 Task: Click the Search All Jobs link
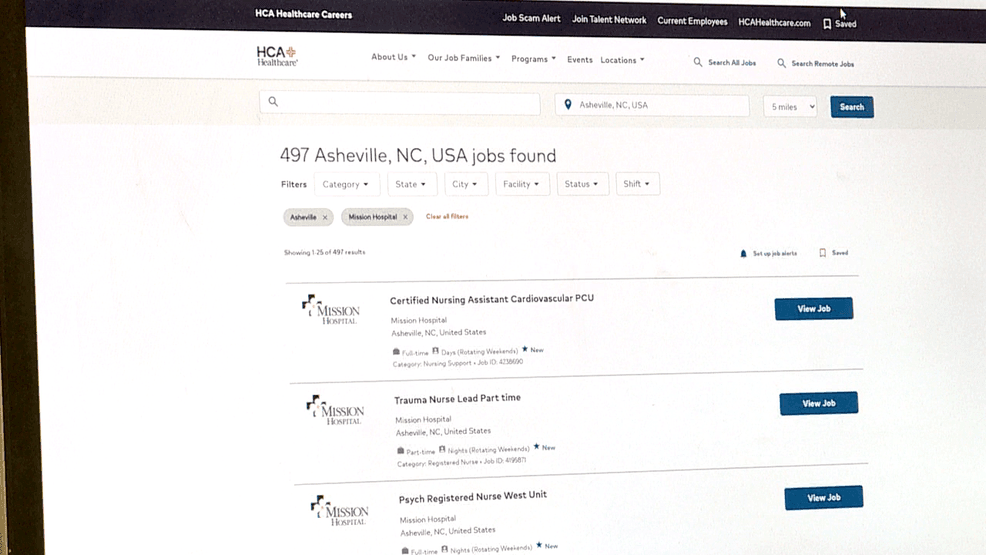pyautogui.click(x=732, y=63)
